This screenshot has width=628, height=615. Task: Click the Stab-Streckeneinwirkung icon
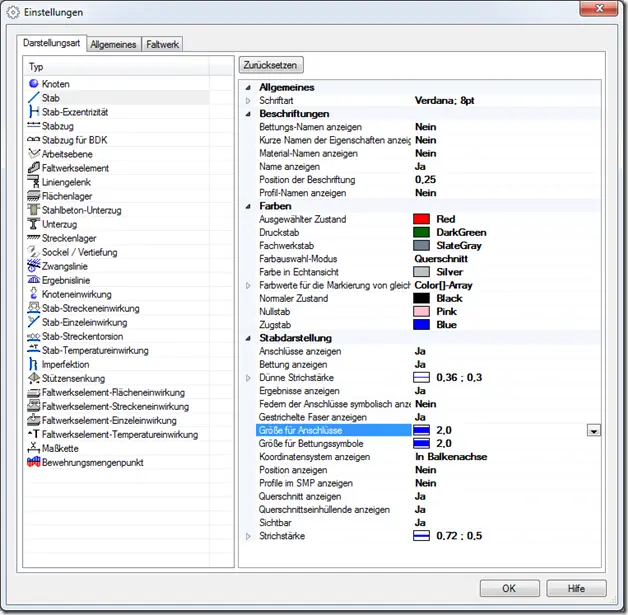(x=34, y=308)
